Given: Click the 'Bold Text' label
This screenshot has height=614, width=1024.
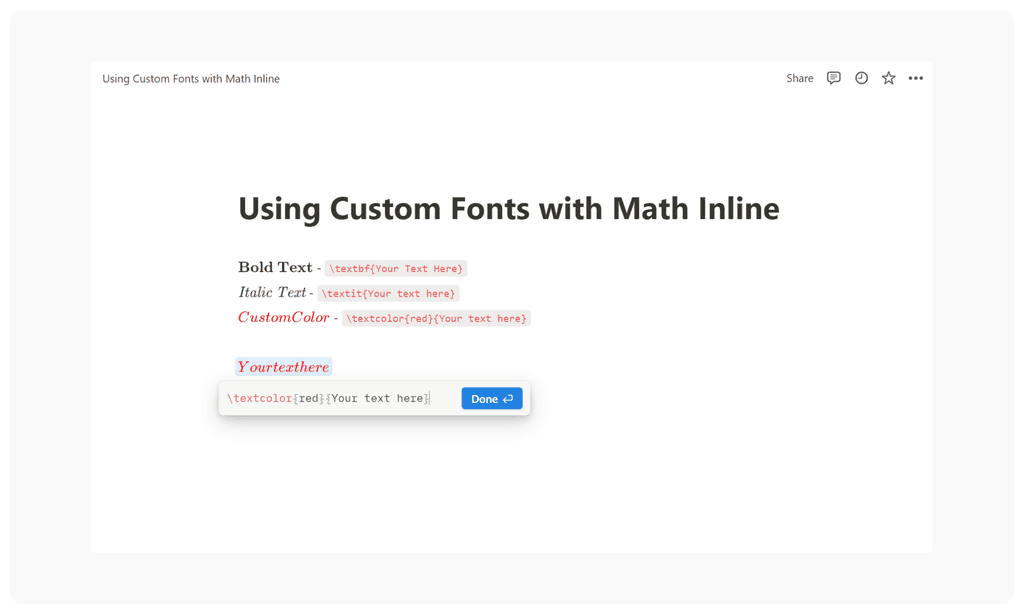Looking at the screenshot, I should (275, 267).
